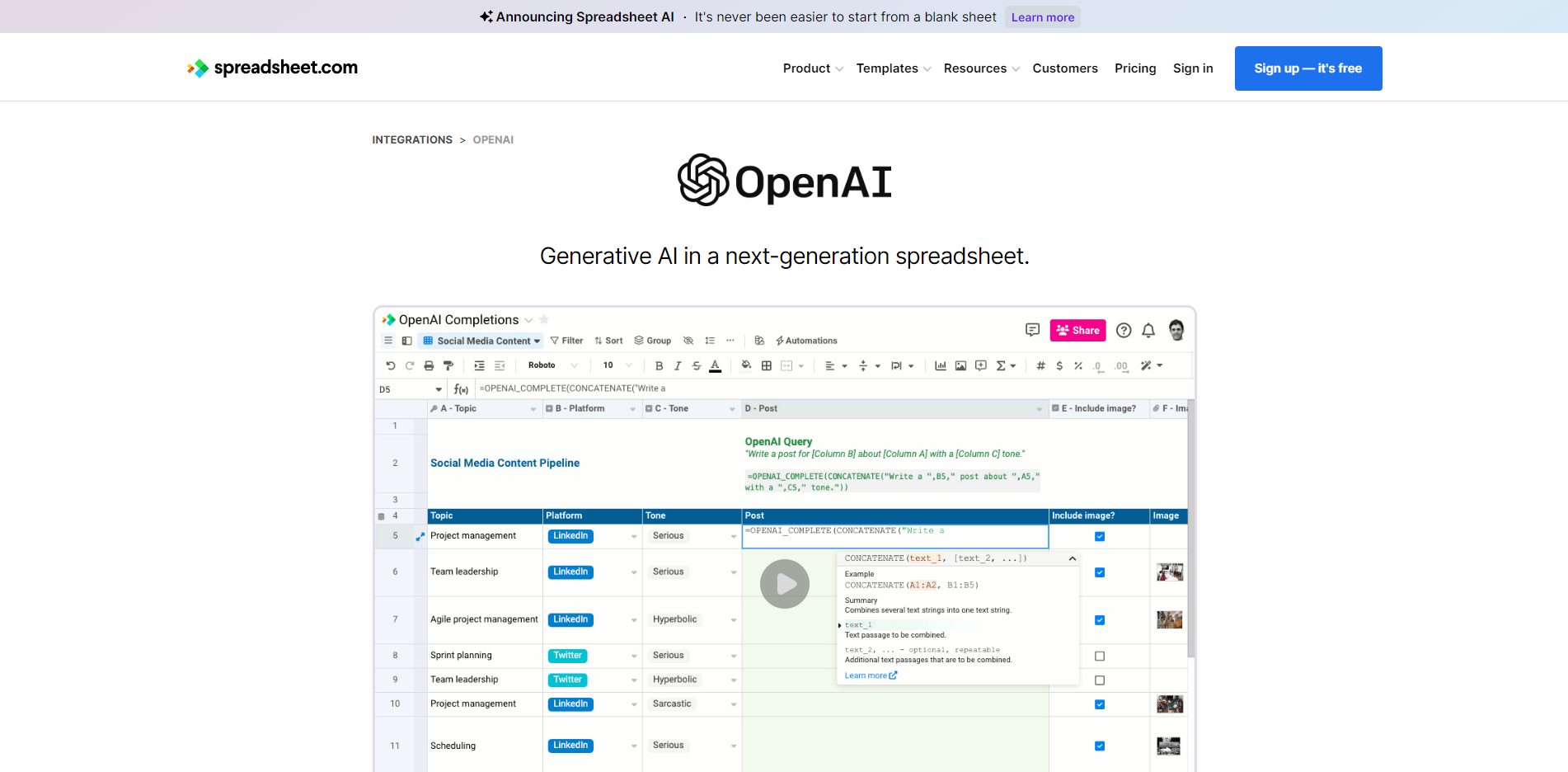Screen dimensions: 1568x772
Task: Click the indent icon in toolbar
Action: pyautogui.click(x=480, y=365)
